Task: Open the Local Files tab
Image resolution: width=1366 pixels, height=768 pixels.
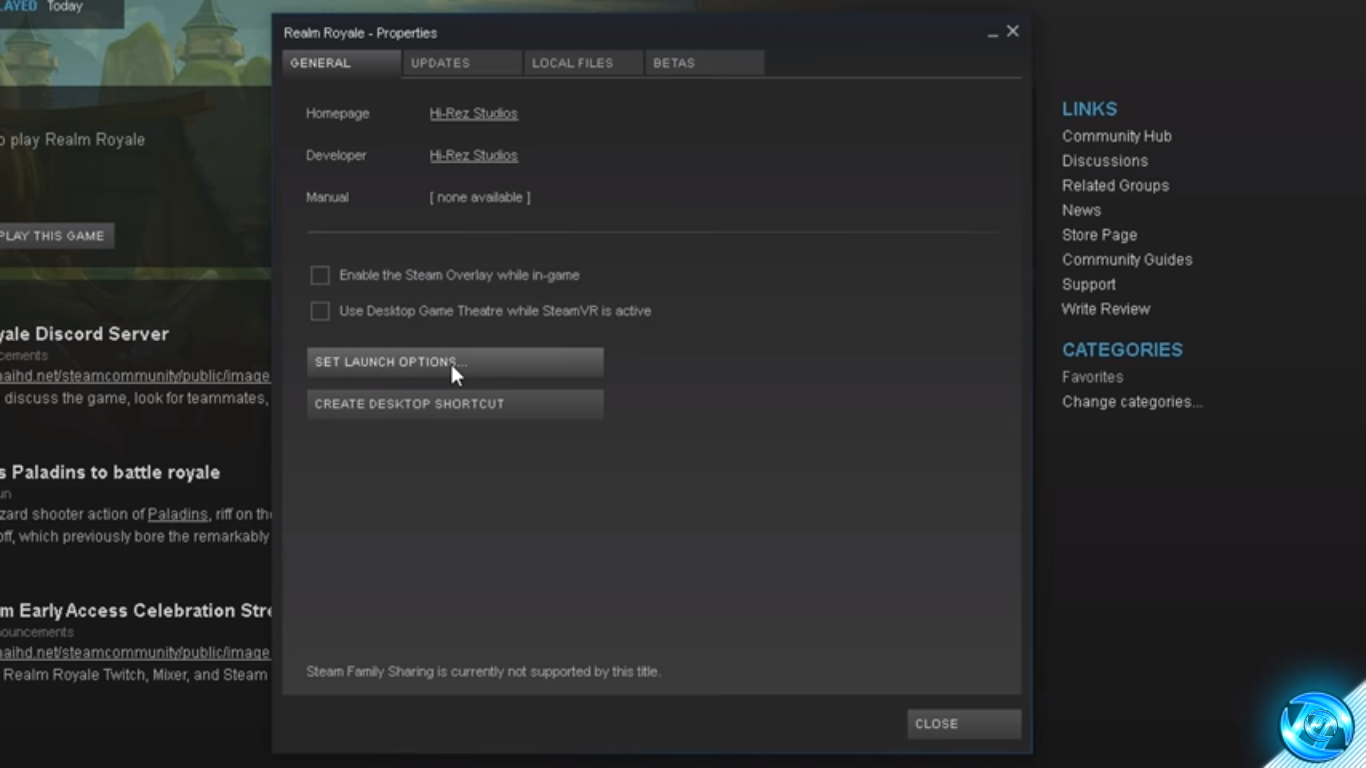Action: (583, 63)
